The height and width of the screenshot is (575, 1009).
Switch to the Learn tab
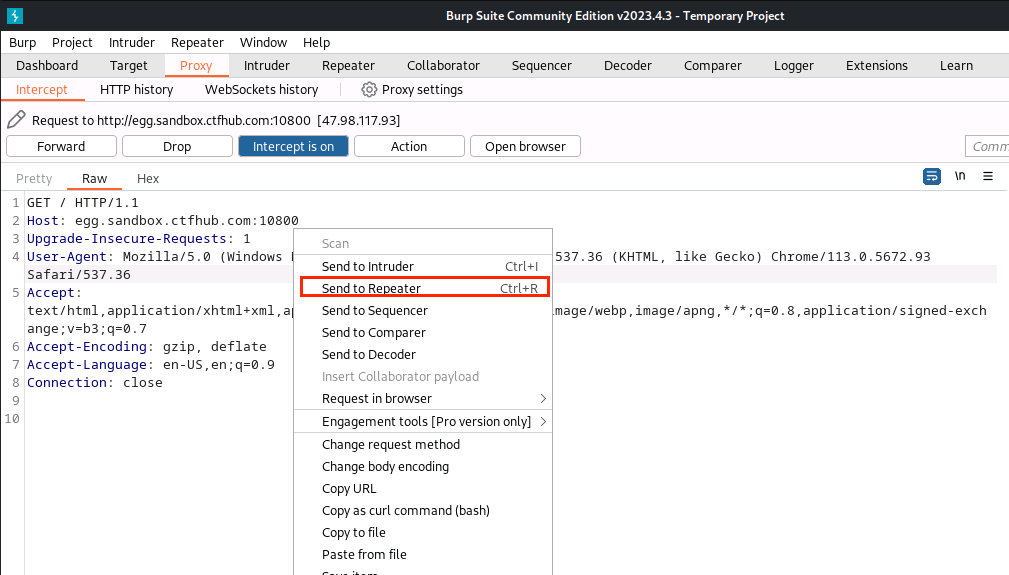click(x=956, y=66)
